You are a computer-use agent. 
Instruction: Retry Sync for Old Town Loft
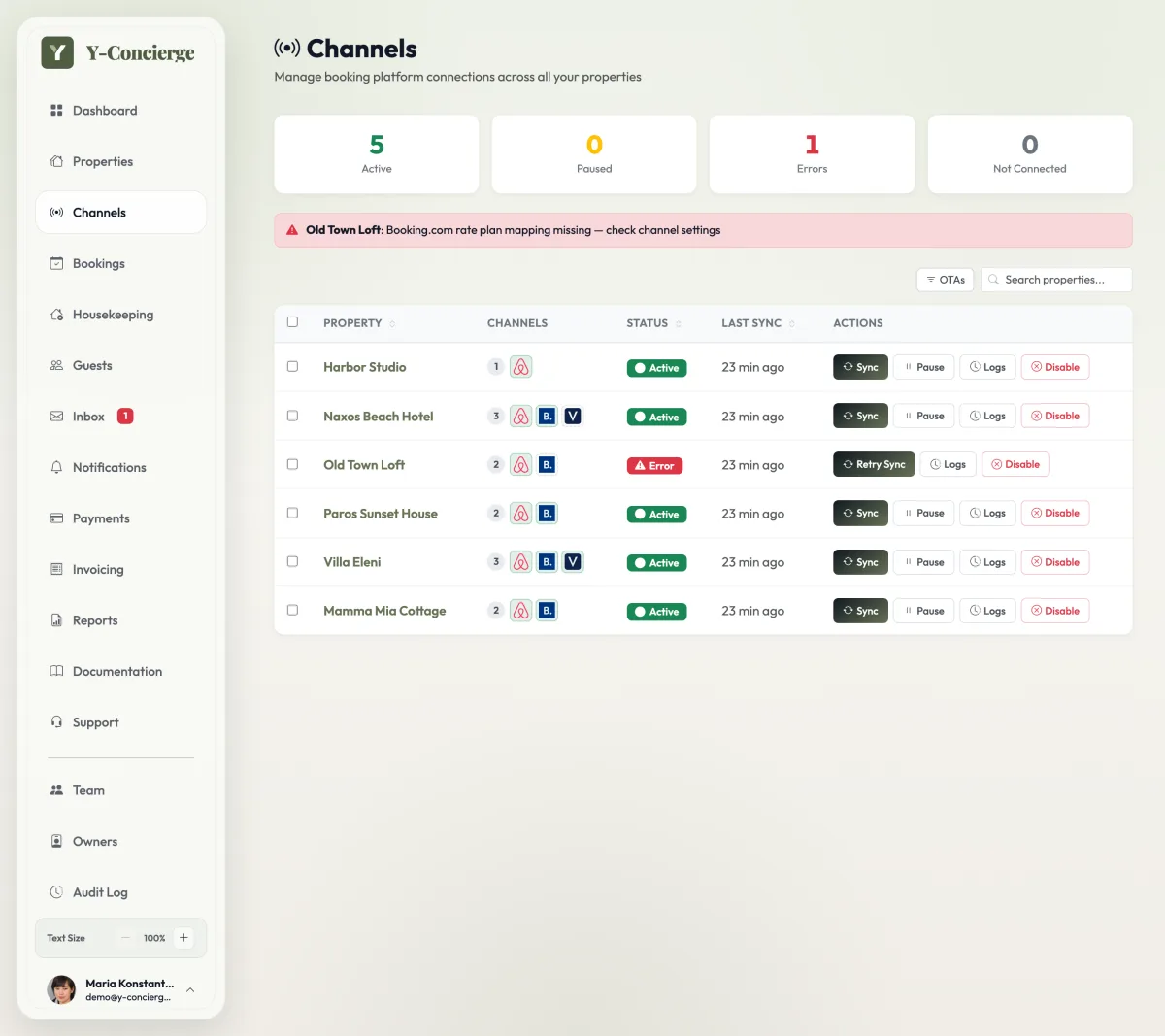tap(874, 464)
